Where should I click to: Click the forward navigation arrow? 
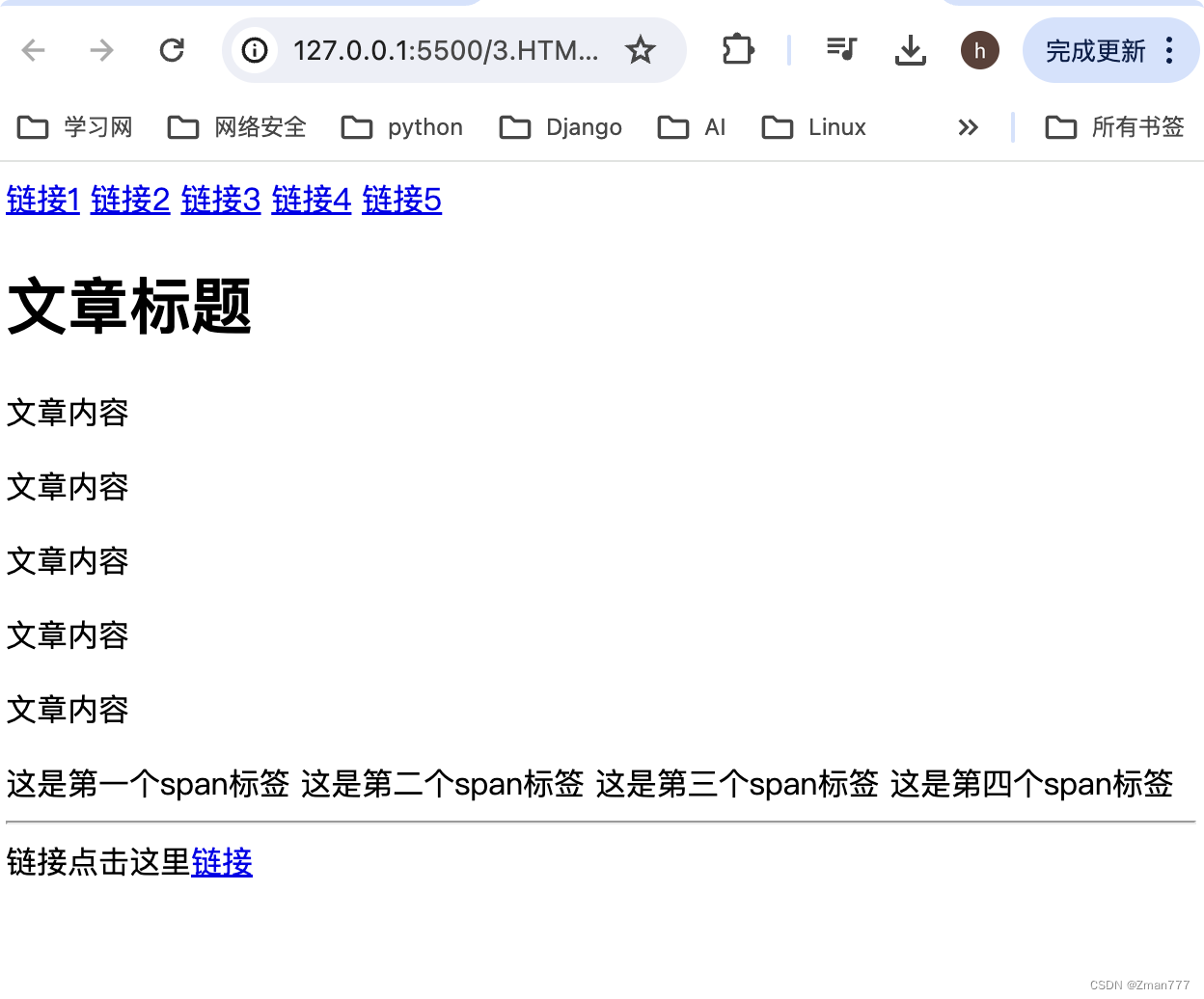pyautogui.click(x=100, y=50)
